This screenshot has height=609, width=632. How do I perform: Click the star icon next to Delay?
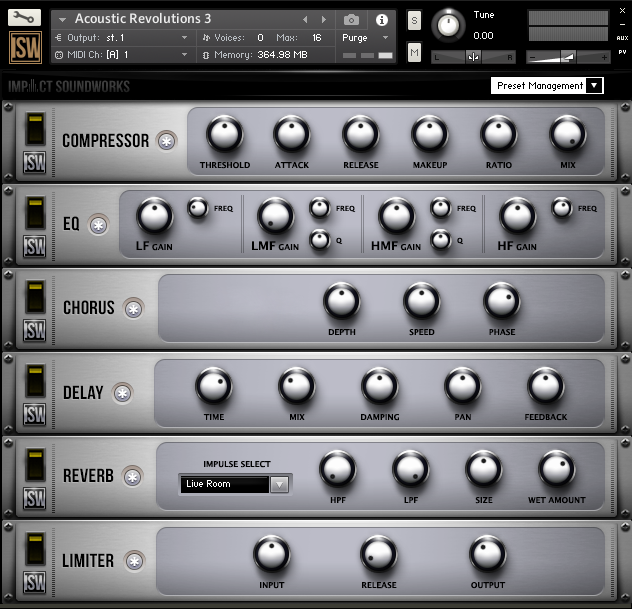[122, 393]
